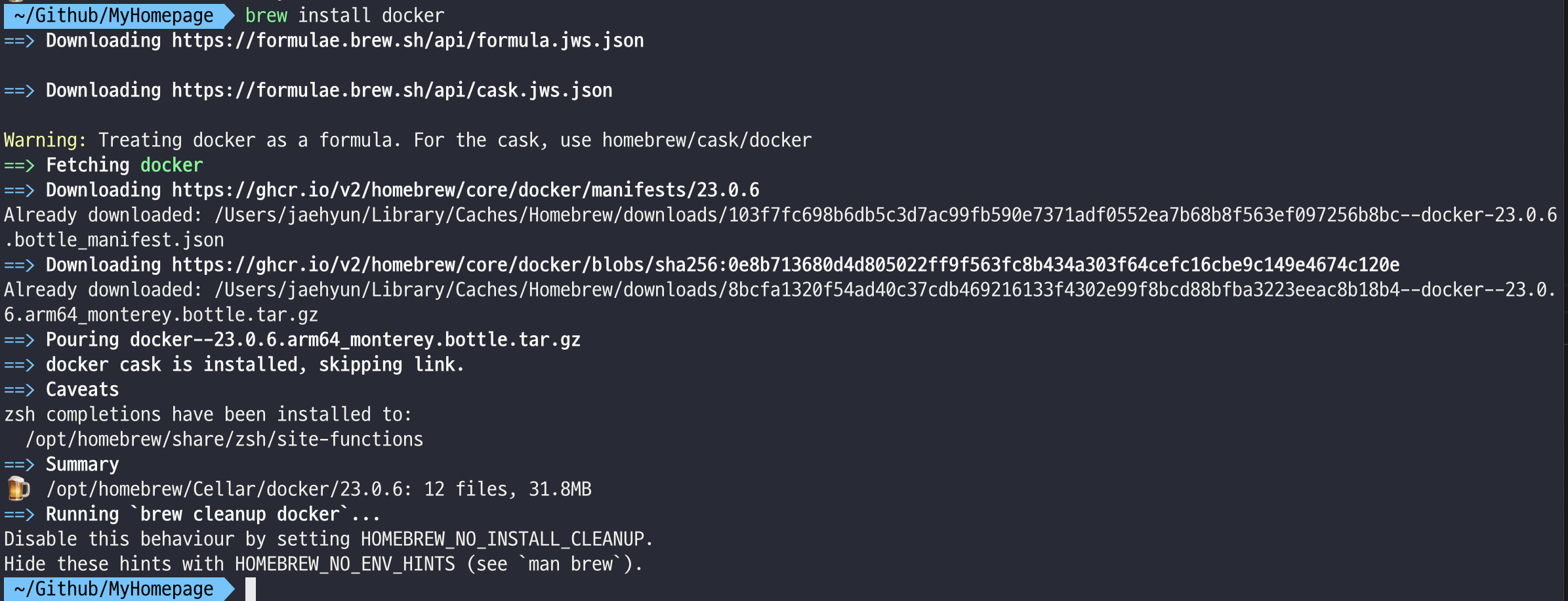This screenshot has height=601, width=1568.
Task: Click the yellow Warning: label
Action: pyautogui.click(x=45, y=140)
